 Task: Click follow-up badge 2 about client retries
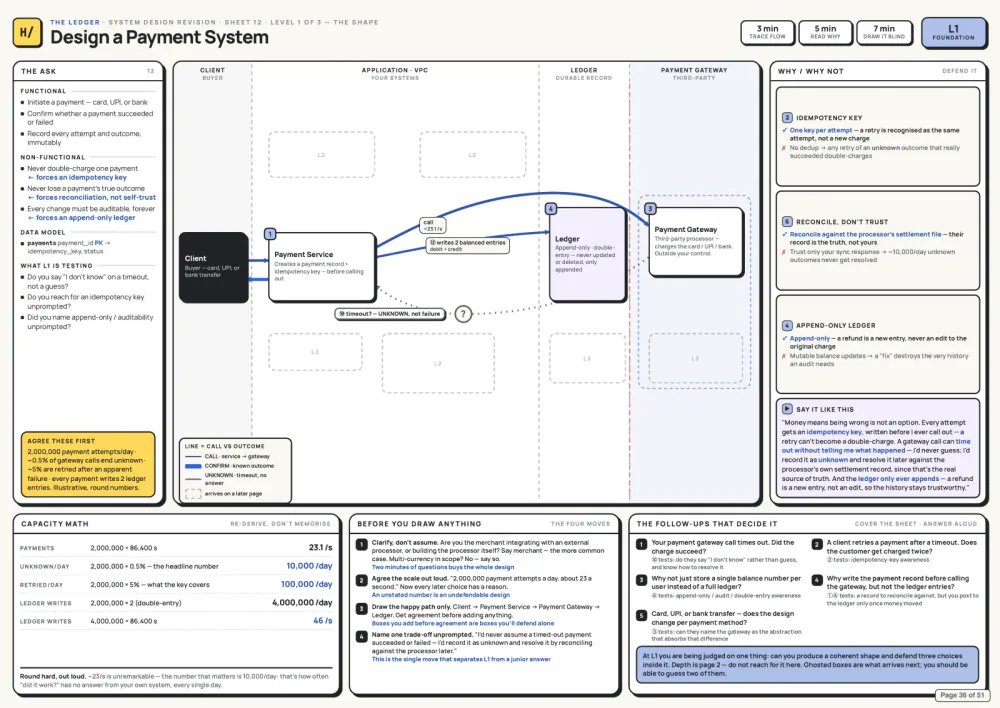click(817, 544)
